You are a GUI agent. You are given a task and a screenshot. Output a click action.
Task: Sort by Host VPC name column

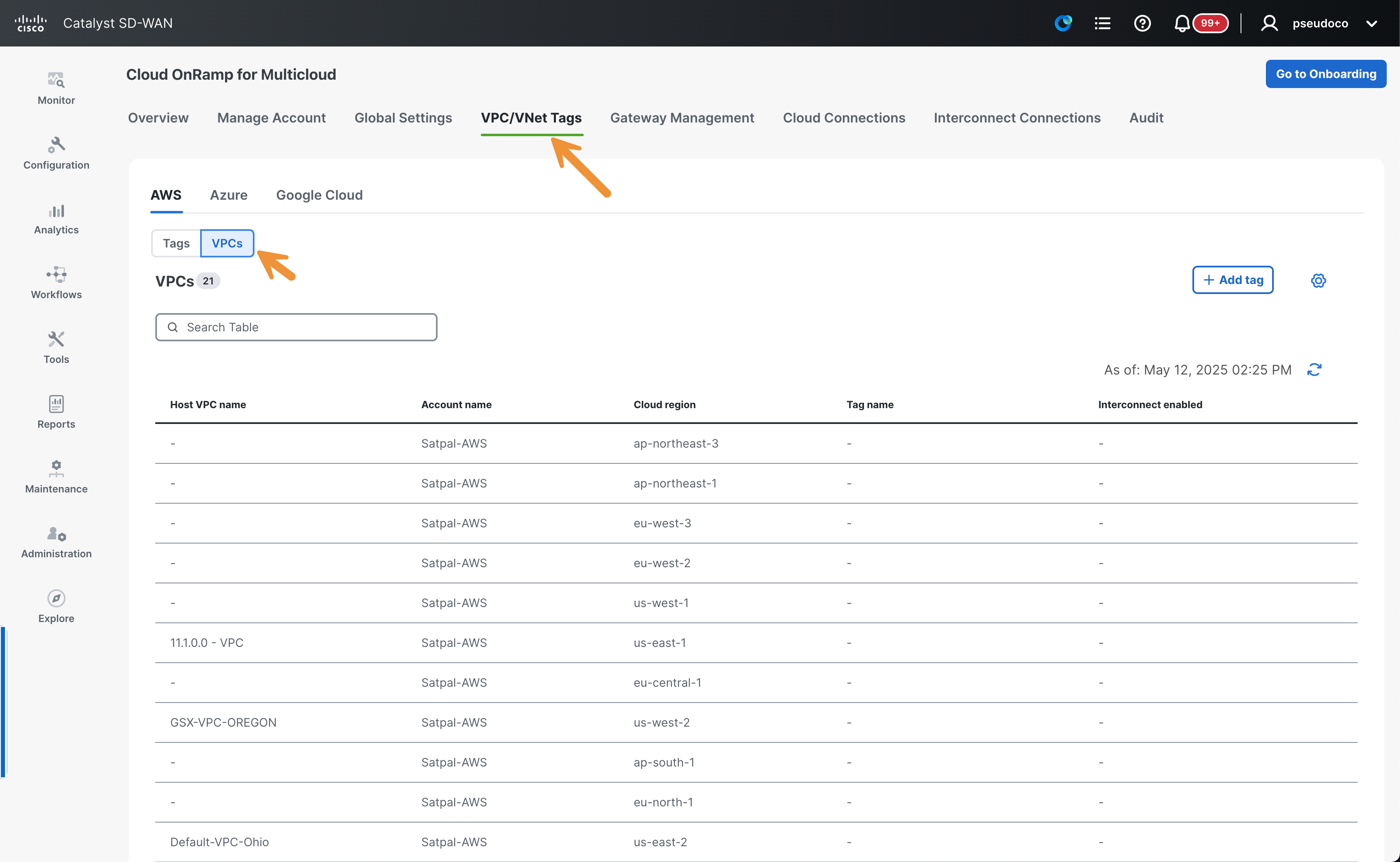(x=208, y=405)
